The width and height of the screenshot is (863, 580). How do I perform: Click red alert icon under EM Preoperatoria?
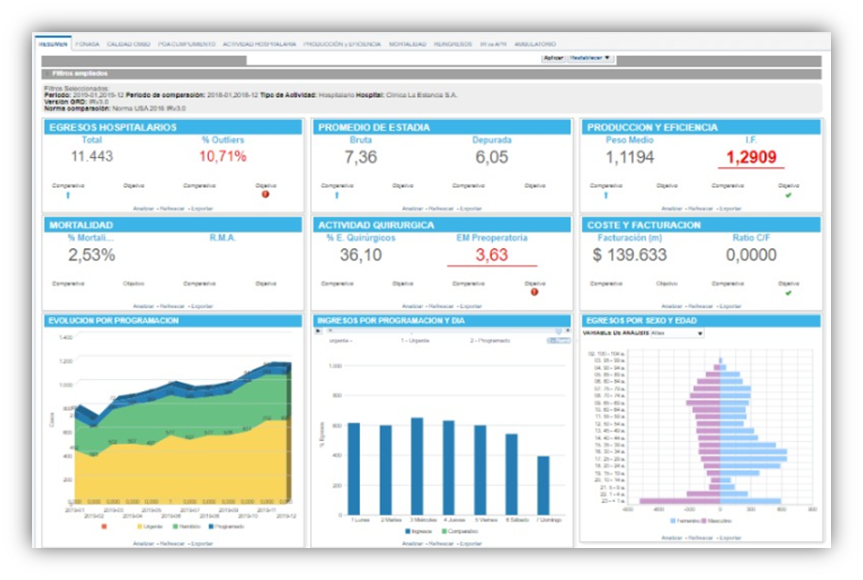coord(534,292)
